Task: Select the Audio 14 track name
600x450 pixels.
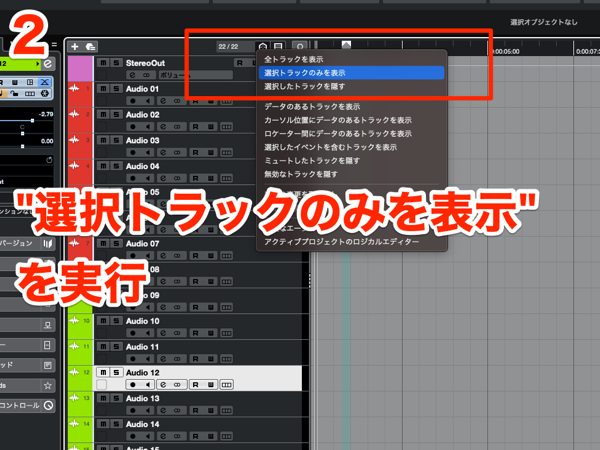Action: pos(142,424)
